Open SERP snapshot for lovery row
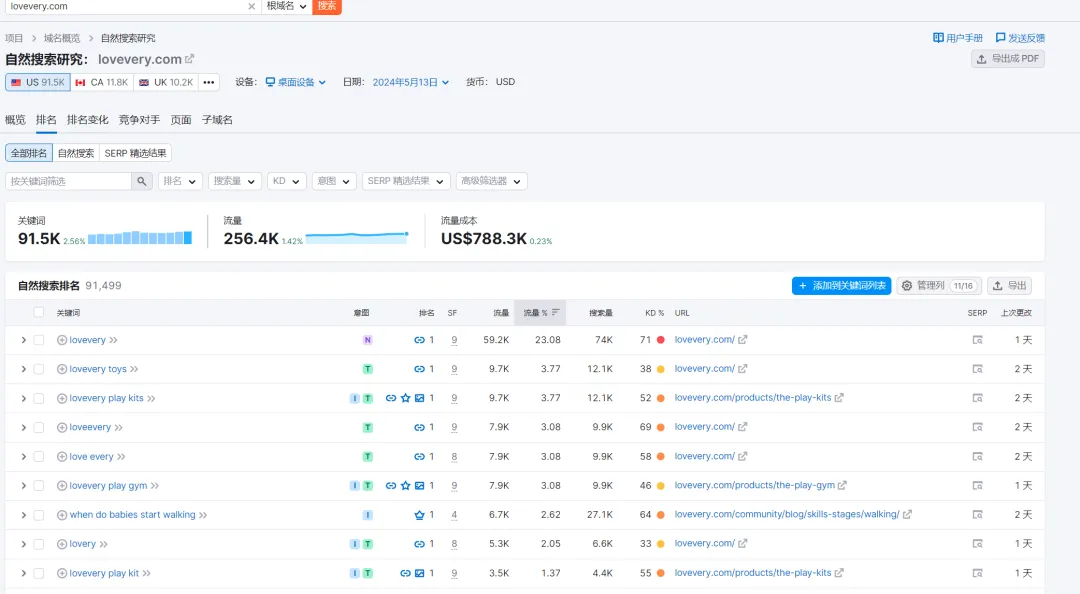Image resolution: width=1080 pixels, height=594 pixels. click(x=977, y=544)
